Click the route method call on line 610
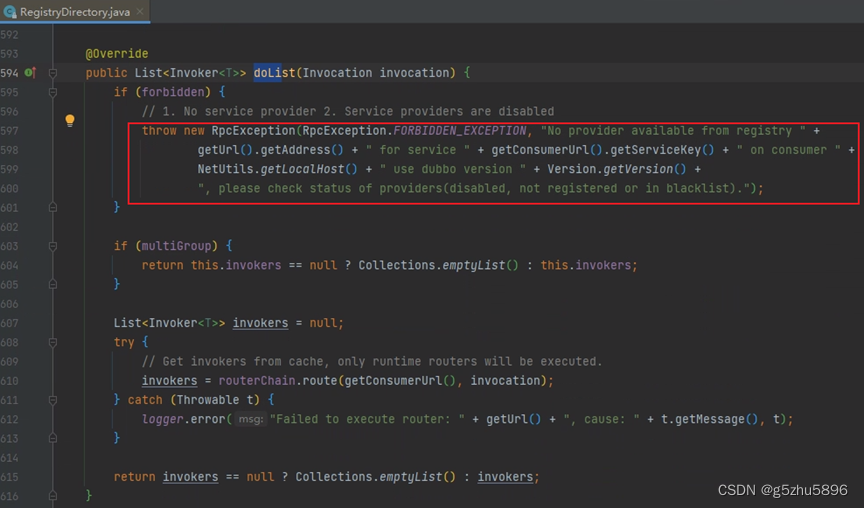 320,381
